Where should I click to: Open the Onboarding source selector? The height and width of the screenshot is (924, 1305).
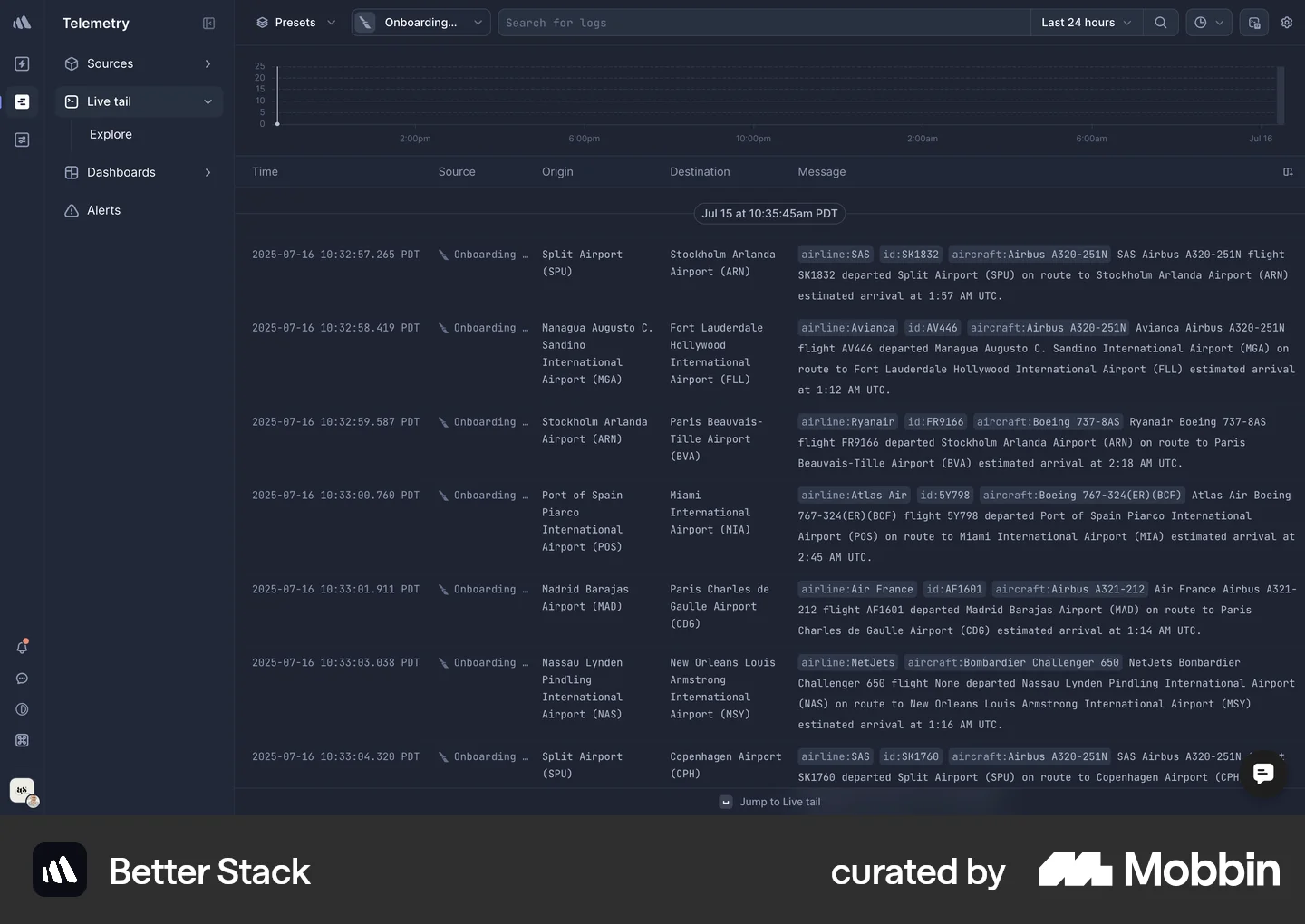(420, 23)
